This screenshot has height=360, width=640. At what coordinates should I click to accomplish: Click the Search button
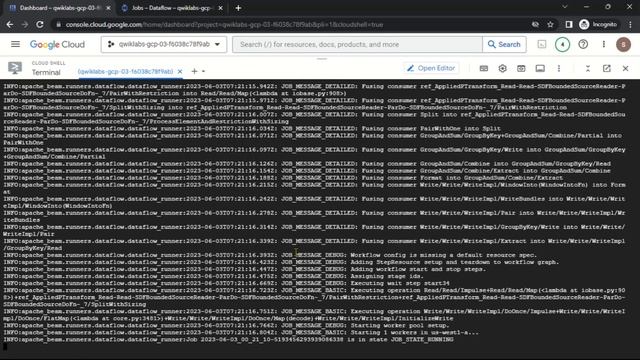click(504, 44)
